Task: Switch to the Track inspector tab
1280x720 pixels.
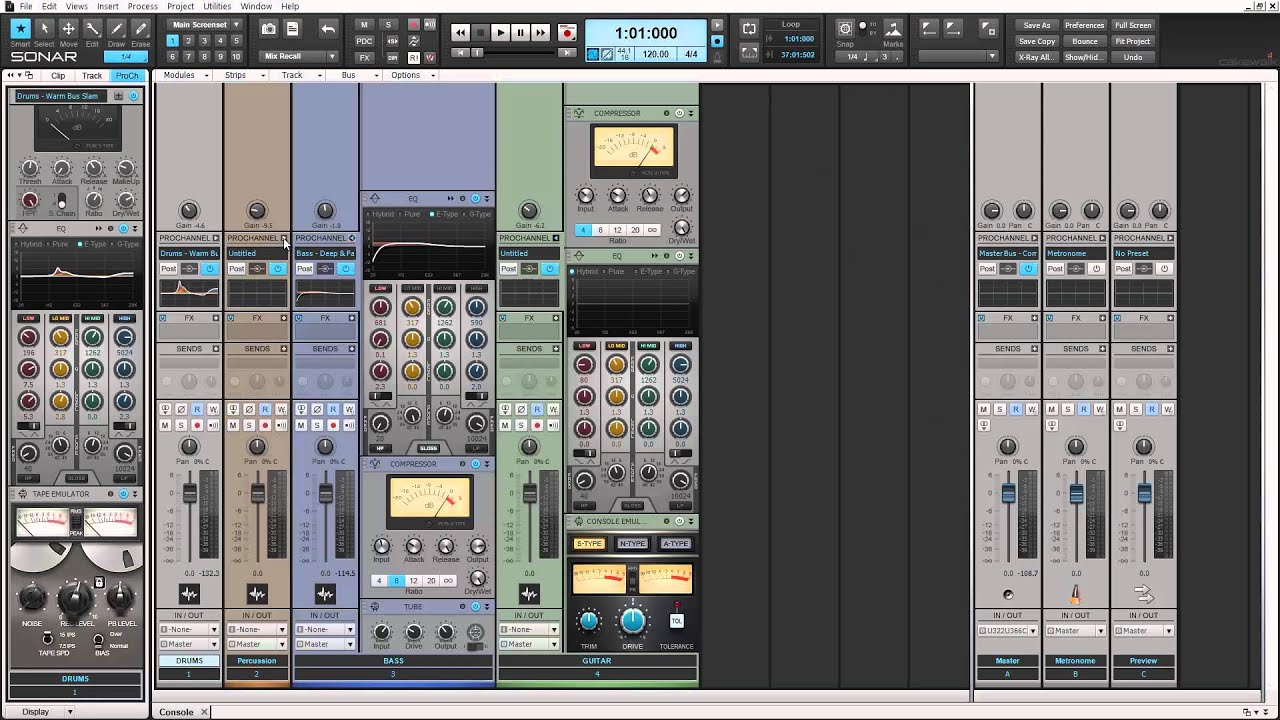Action: [x=92, y=76]
